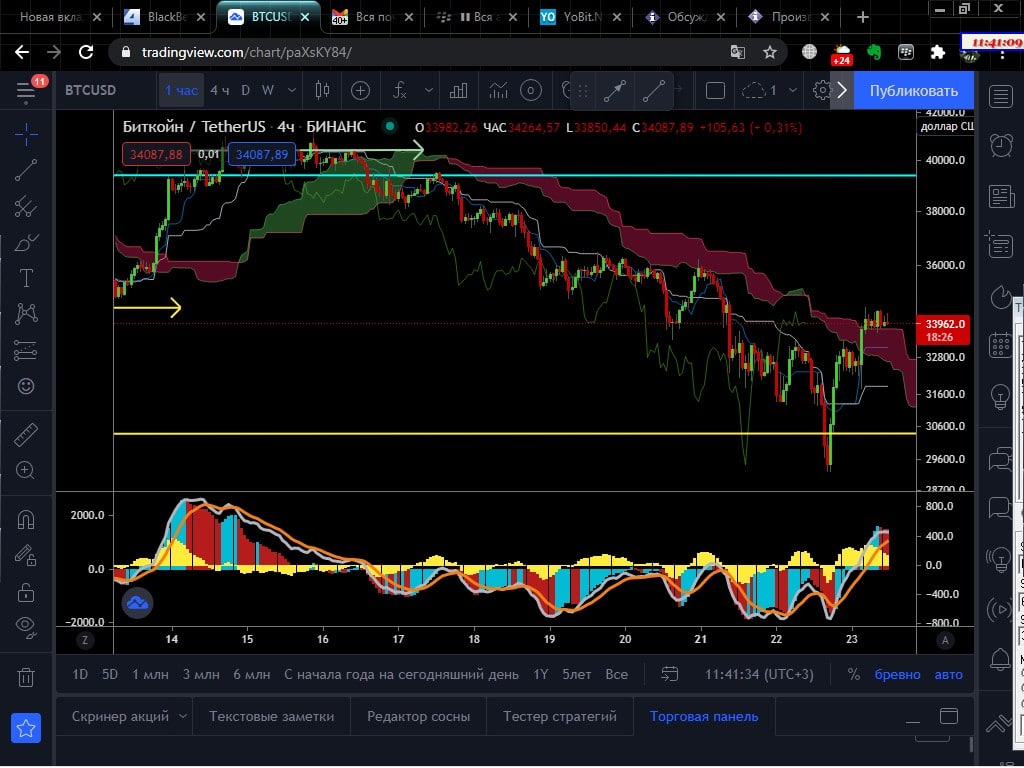
Task: Toggle the magnet mode
Action: click(26, 520)
